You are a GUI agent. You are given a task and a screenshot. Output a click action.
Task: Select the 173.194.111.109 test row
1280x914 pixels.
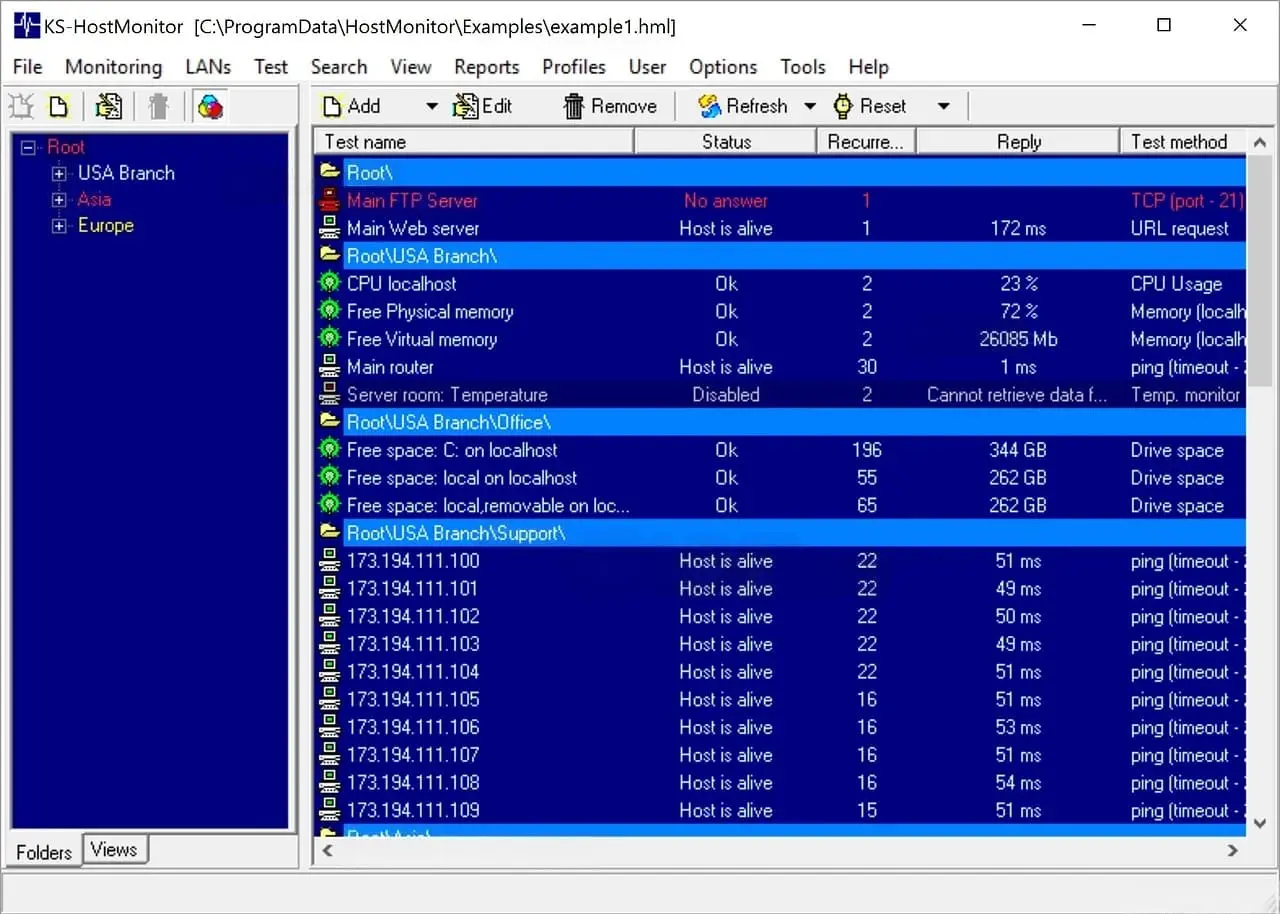tap(780, 810)
